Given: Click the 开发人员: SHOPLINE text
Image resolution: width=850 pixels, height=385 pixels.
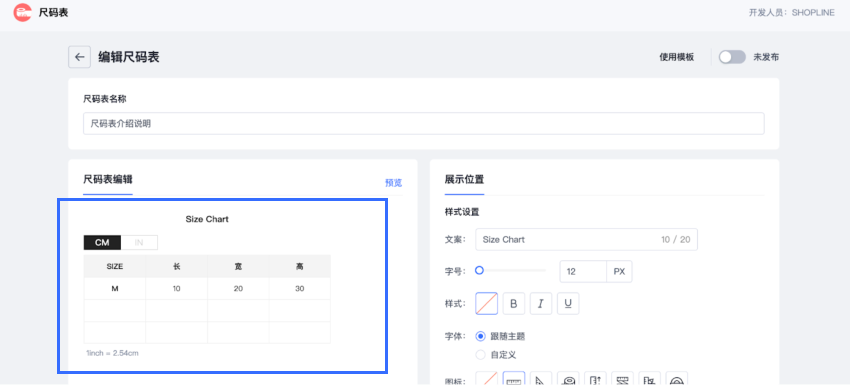Looking at the screenshot, I should tap(791, 13).
